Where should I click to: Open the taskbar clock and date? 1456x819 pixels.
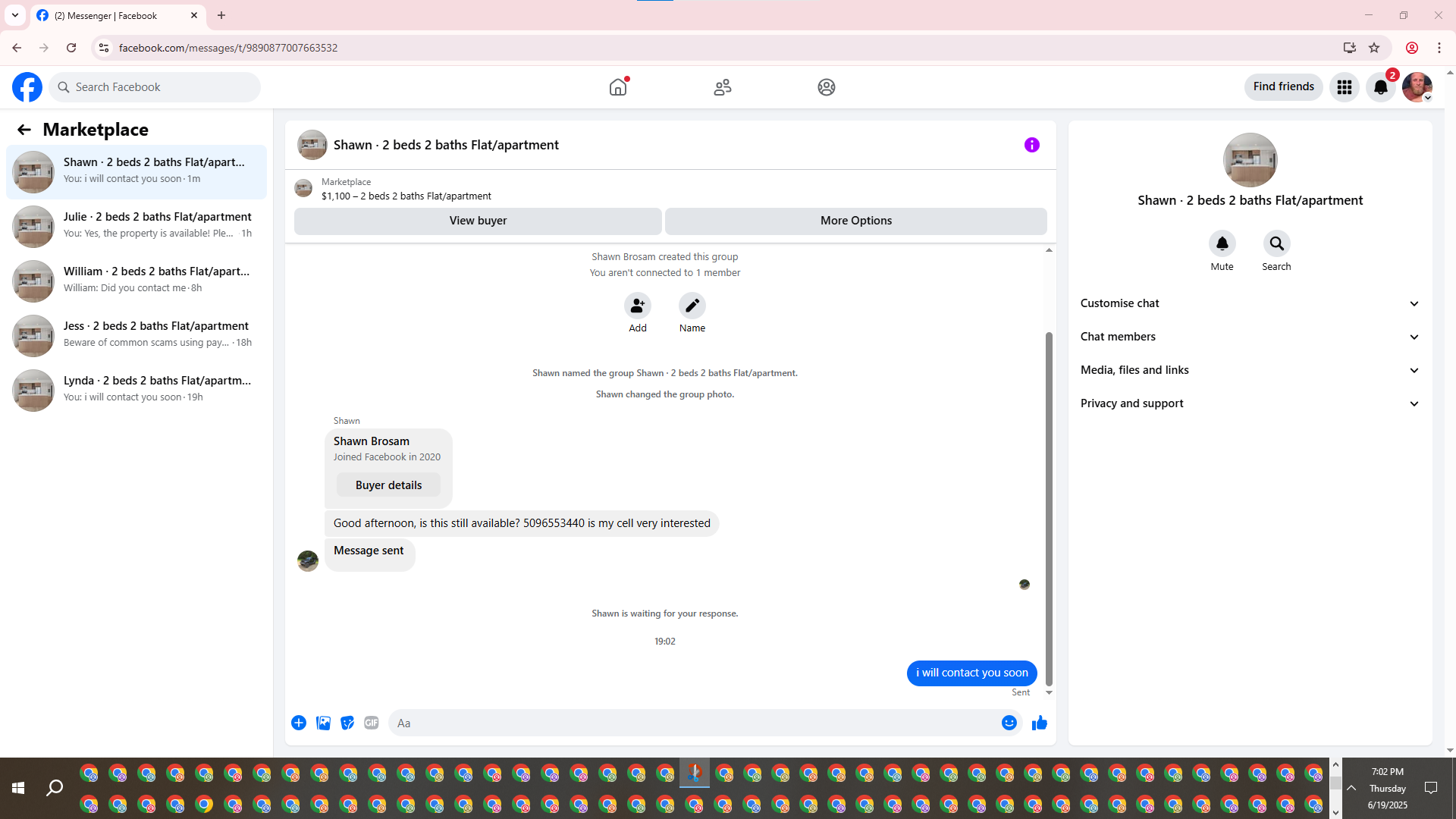[x=1388, y=789]
